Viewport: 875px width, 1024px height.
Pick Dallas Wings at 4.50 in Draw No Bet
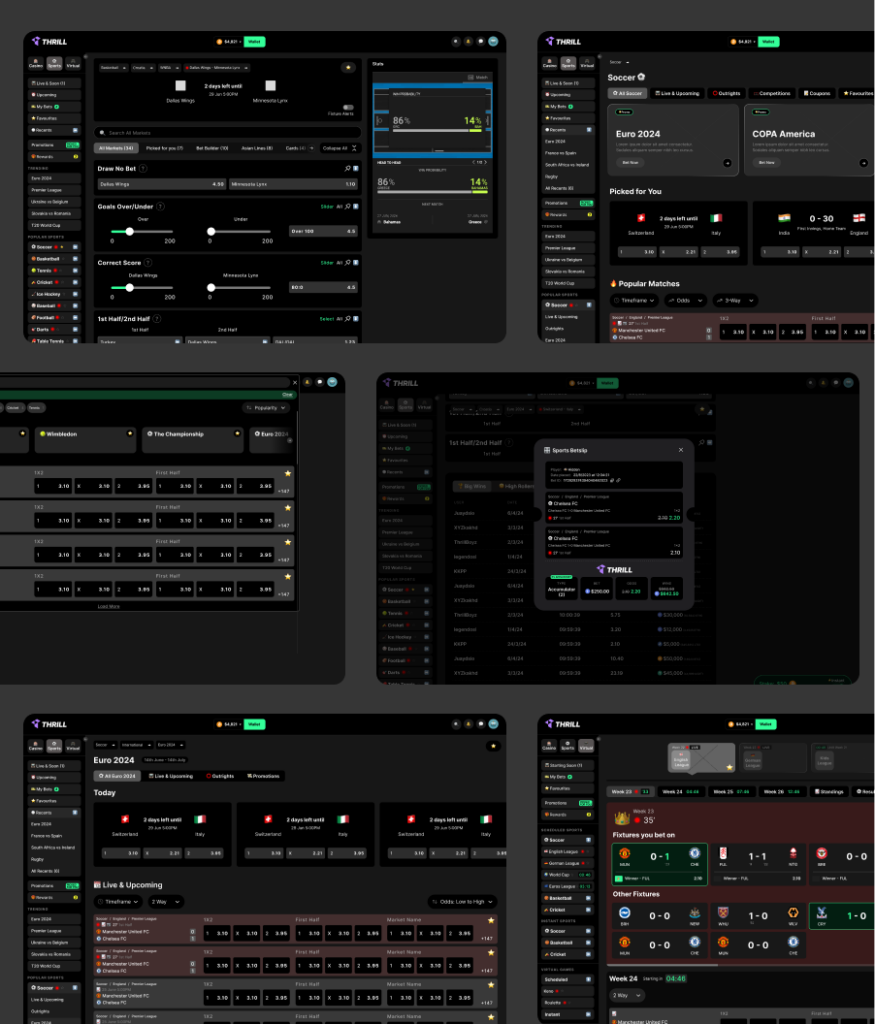(x=161, y=184)
